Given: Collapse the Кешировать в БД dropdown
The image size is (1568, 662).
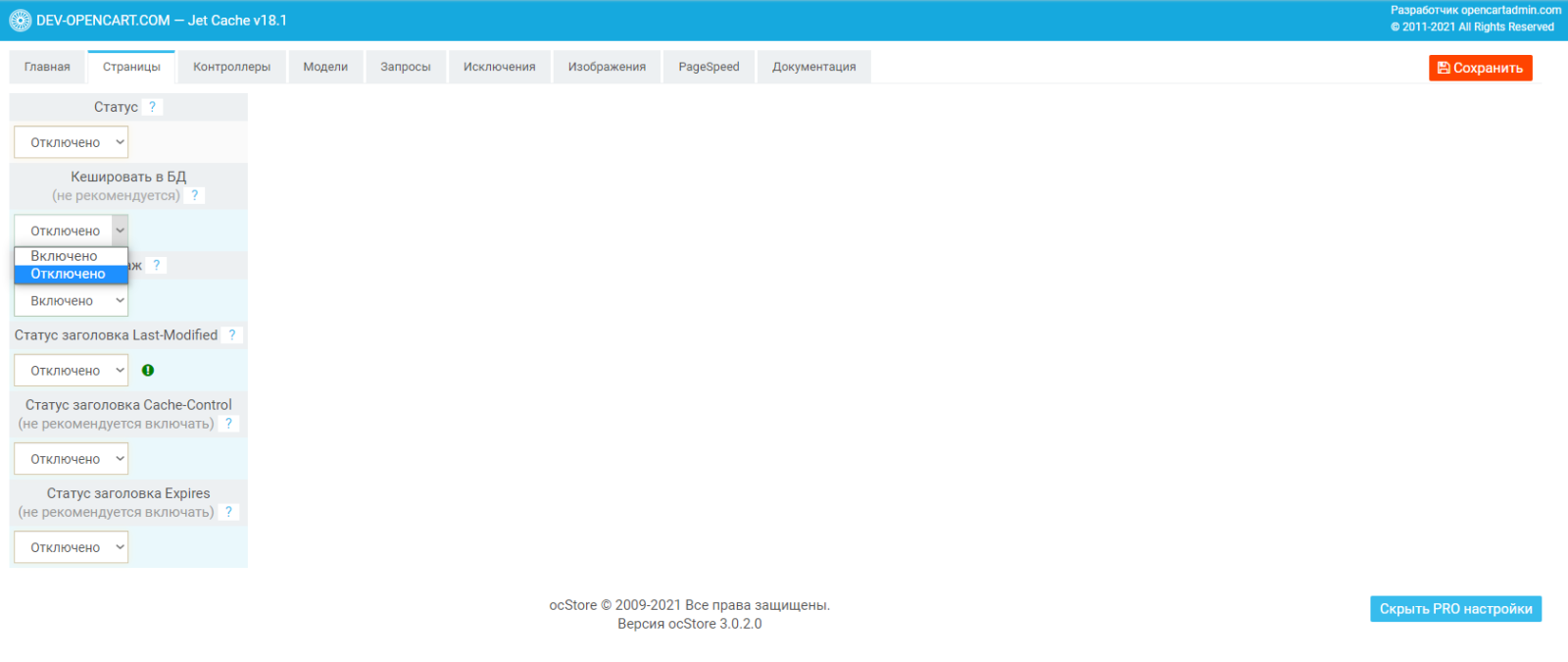Looking at the screenshot, I should [72, 230].
